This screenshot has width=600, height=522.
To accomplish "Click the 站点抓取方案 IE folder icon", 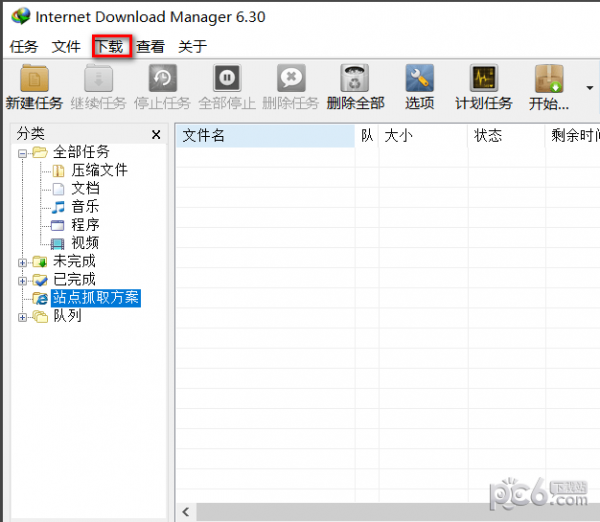I will (x=40, y=298).
